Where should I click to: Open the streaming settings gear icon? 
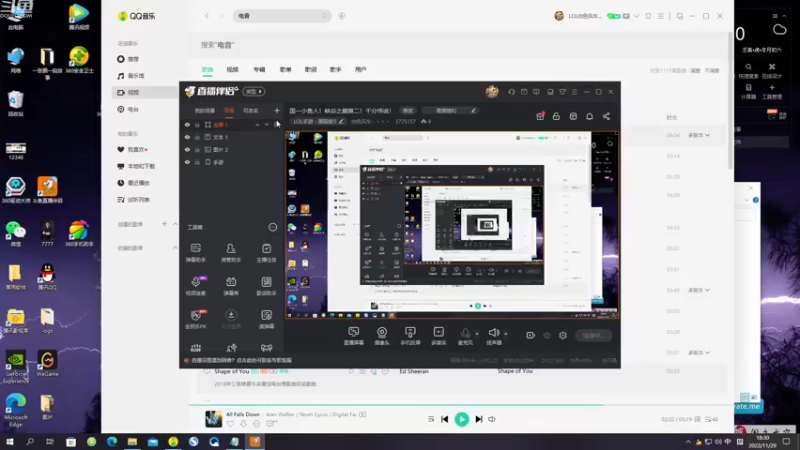(x=563, y=335)
